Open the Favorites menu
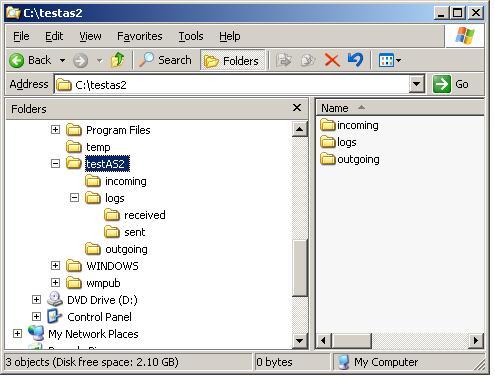The width and height of the screenshot is (495, 381). (x=140, y=36)
